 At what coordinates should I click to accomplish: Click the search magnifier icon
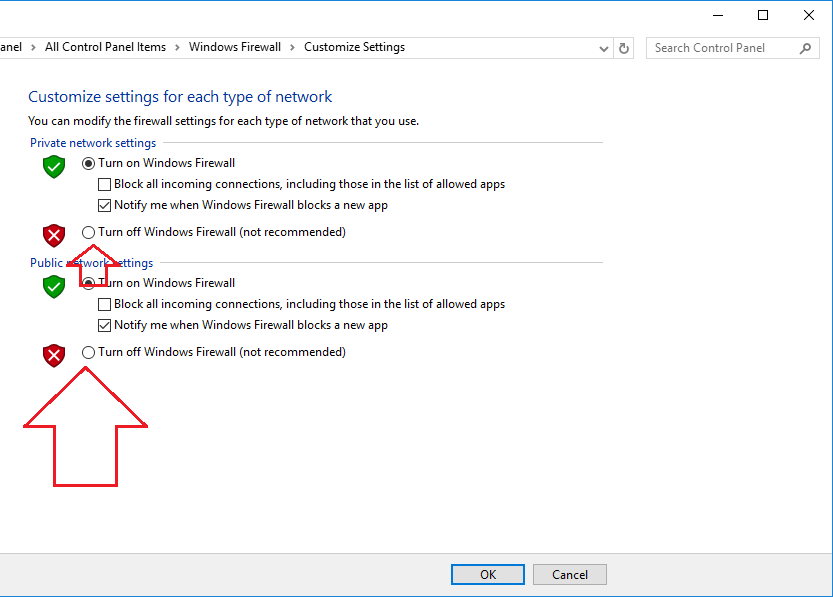(x=805, y=48)
